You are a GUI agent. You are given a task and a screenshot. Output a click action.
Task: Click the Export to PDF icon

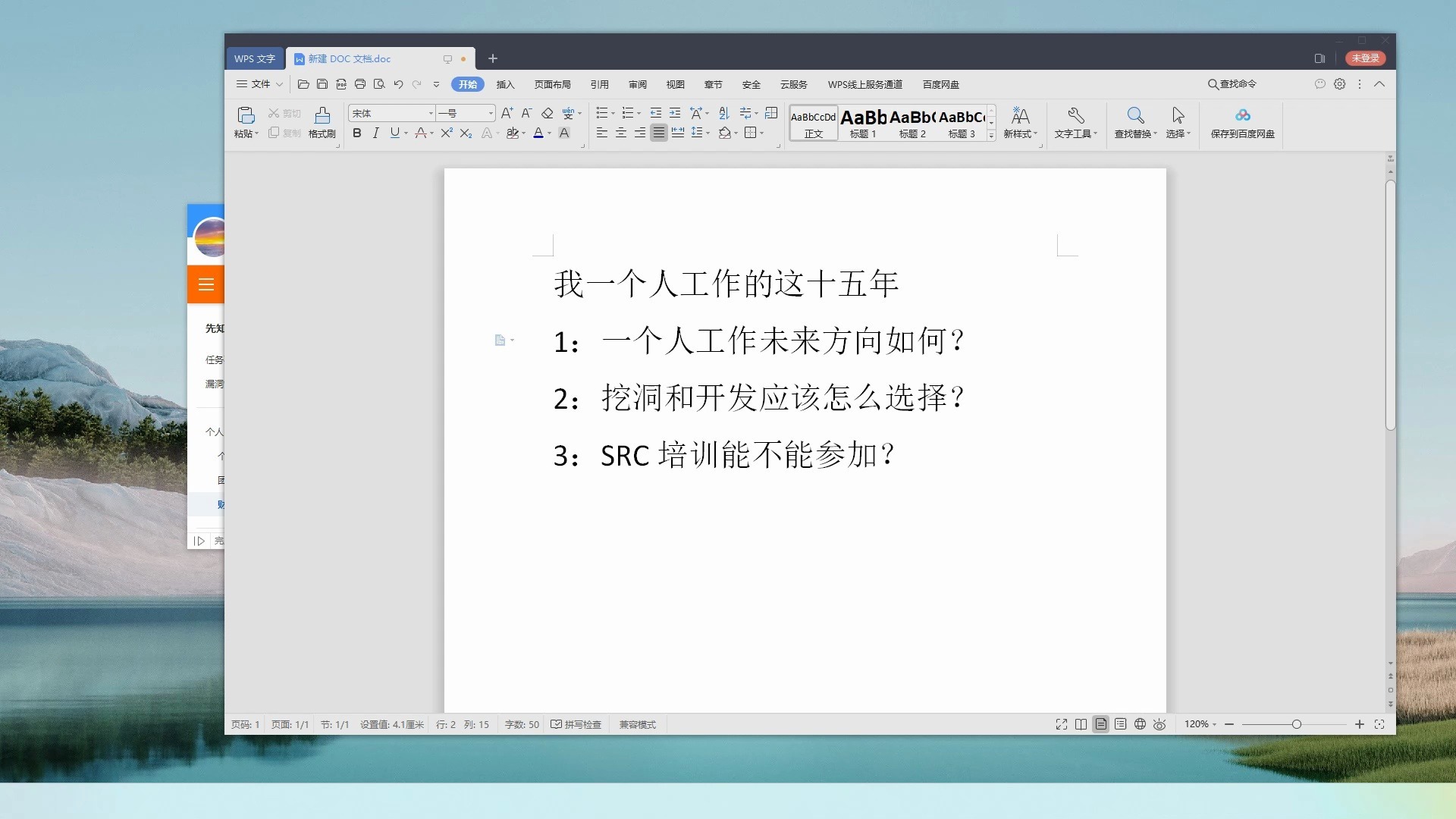coord(341,84)
